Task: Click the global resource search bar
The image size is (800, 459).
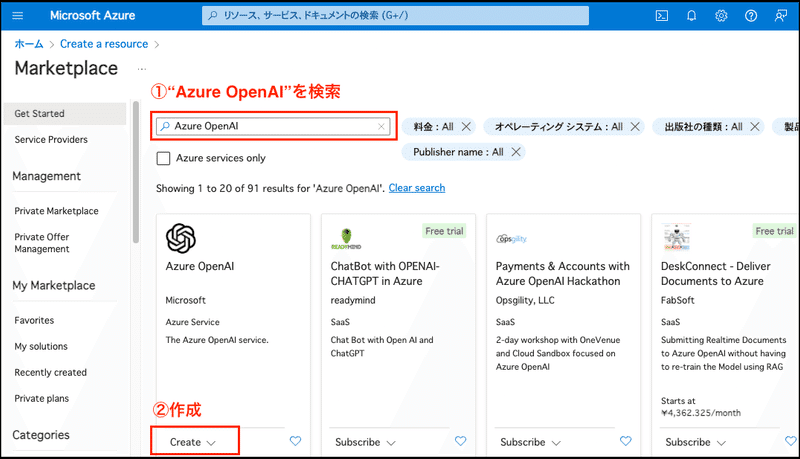Action: click(395, 15)
